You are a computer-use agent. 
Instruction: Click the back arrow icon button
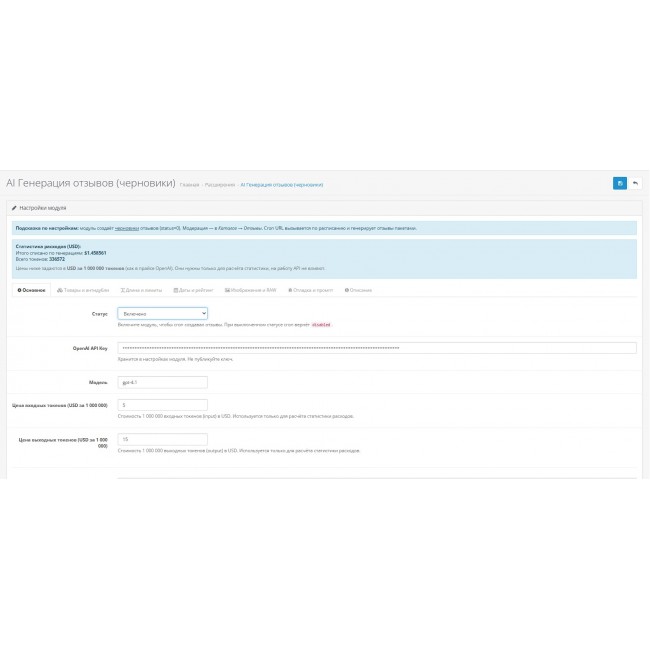[x=635, y=183]
